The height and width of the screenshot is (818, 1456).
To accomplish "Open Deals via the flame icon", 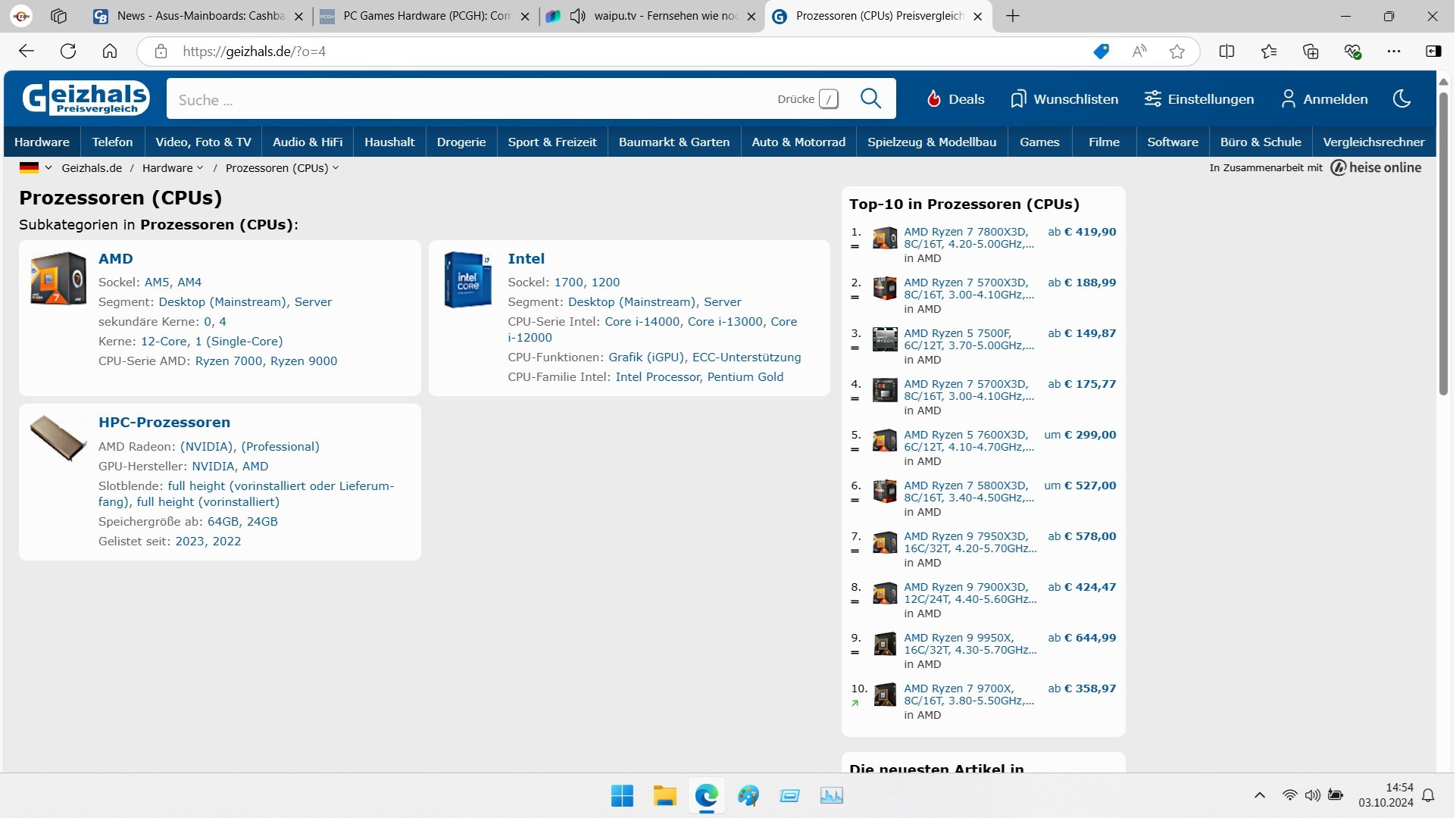I will coord(934,99).
